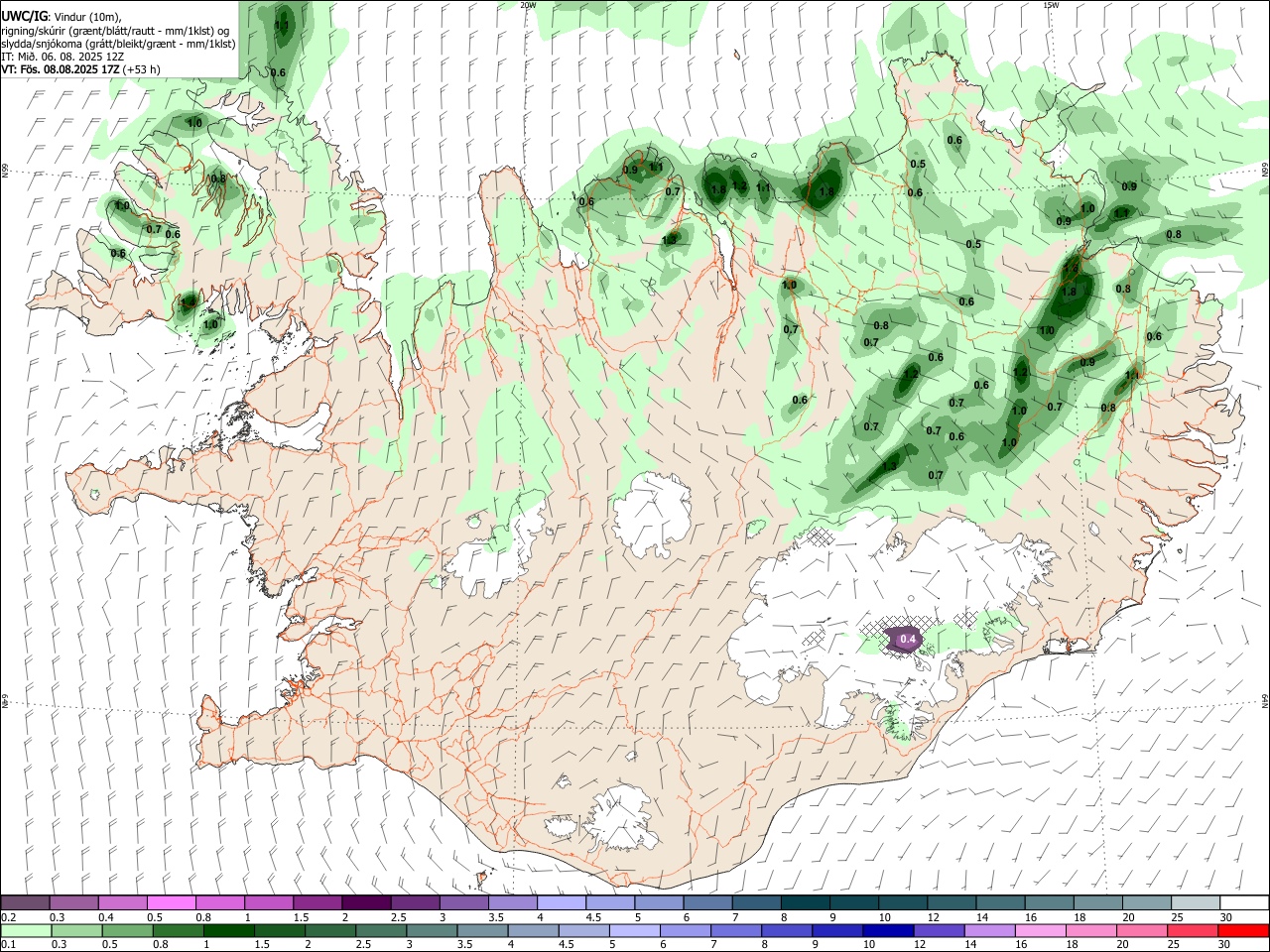This screenshot has width=1270, height=952.
Task: Click the white upper legend swatch at 30
Action: tap(1244, 903)
